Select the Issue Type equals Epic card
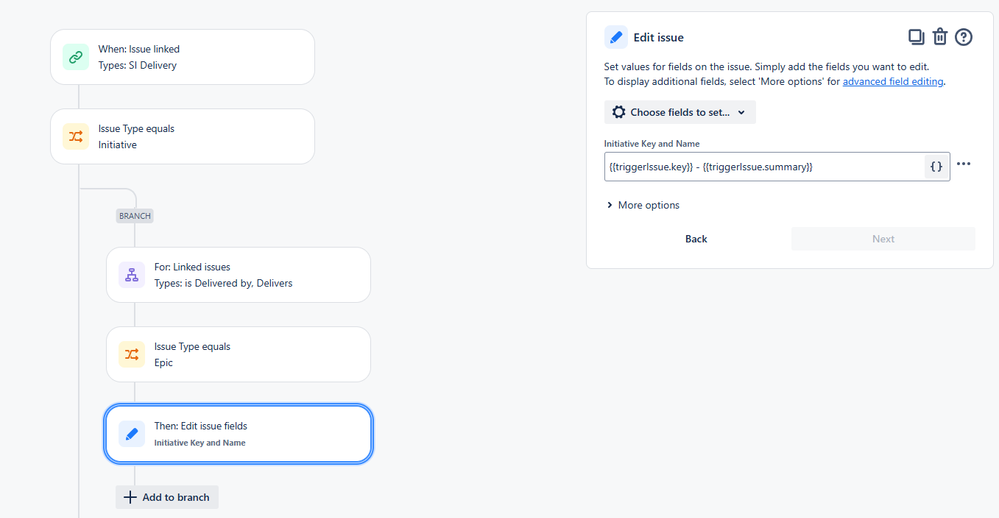 (x=238, y=354)
